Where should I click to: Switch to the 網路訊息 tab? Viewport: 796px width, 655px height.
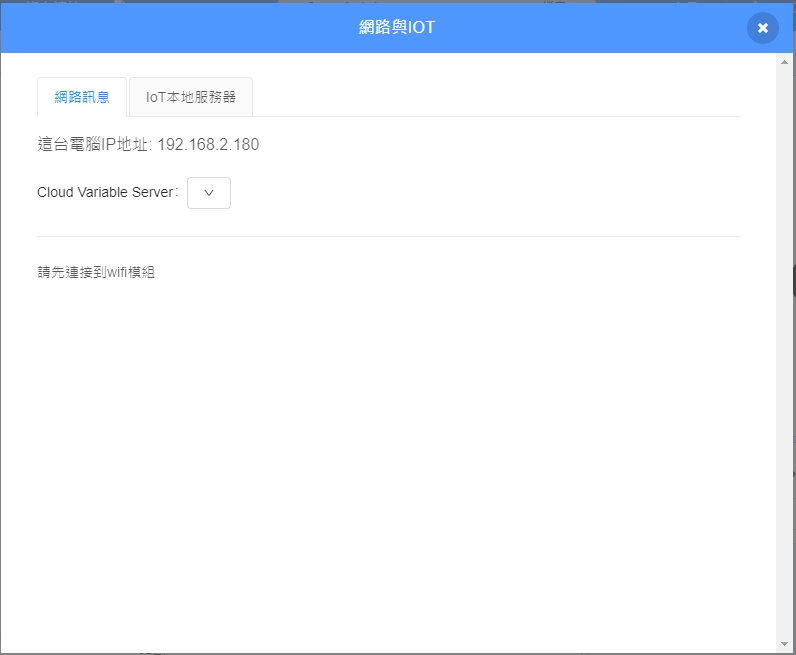click(x=82, y=98)
